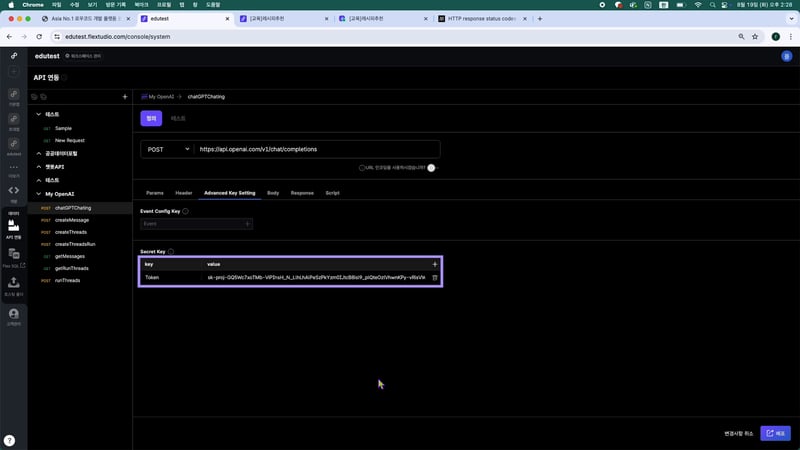Click the Secret Key info icon

[x=171, y=252]
